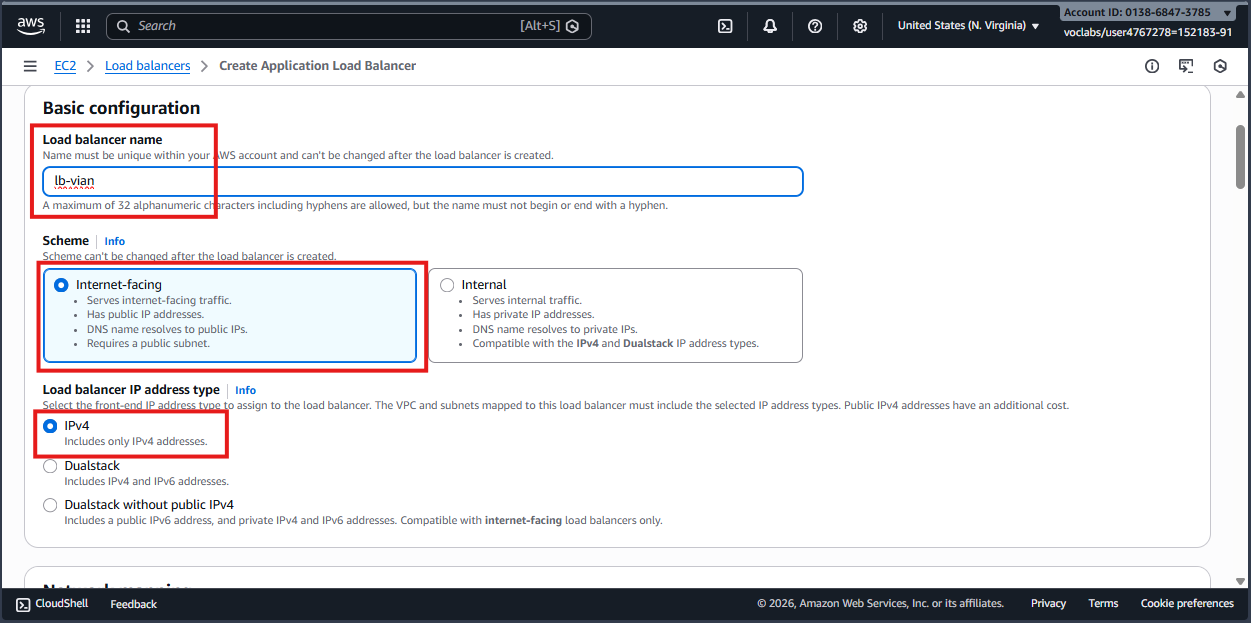Open the settings gear icon
Image resolution: width=1251 pixels, height=623 pixels.
point(860,26)
